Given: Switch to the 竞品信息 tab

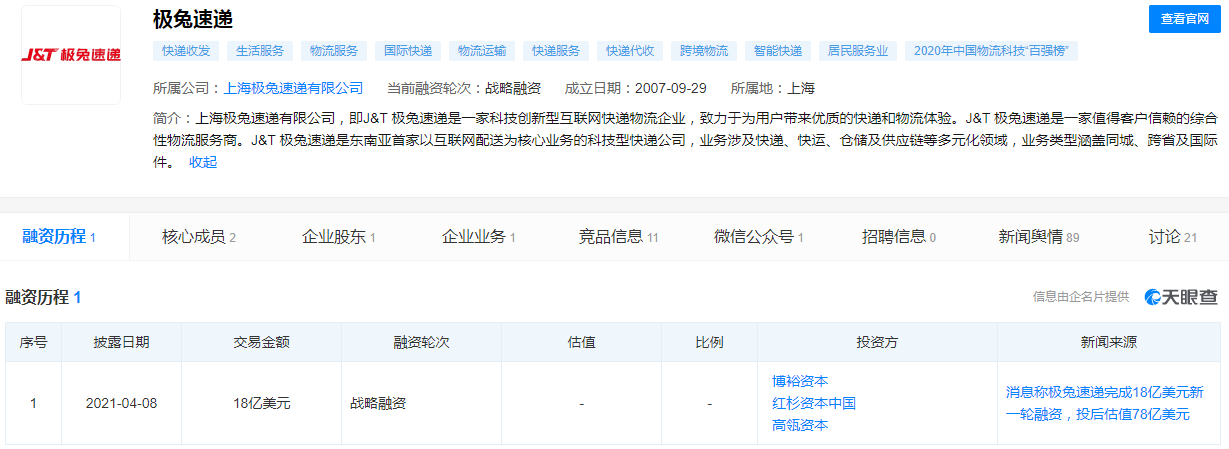Looking at the screenshot, I should 619,237.
